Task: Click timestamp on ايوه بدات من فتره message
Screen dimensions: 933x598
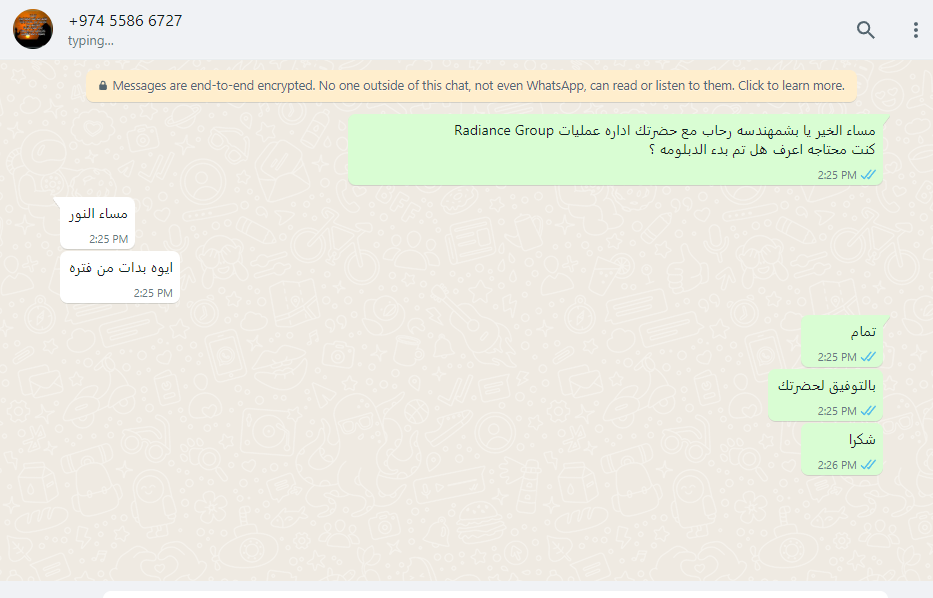Action: 153,293
